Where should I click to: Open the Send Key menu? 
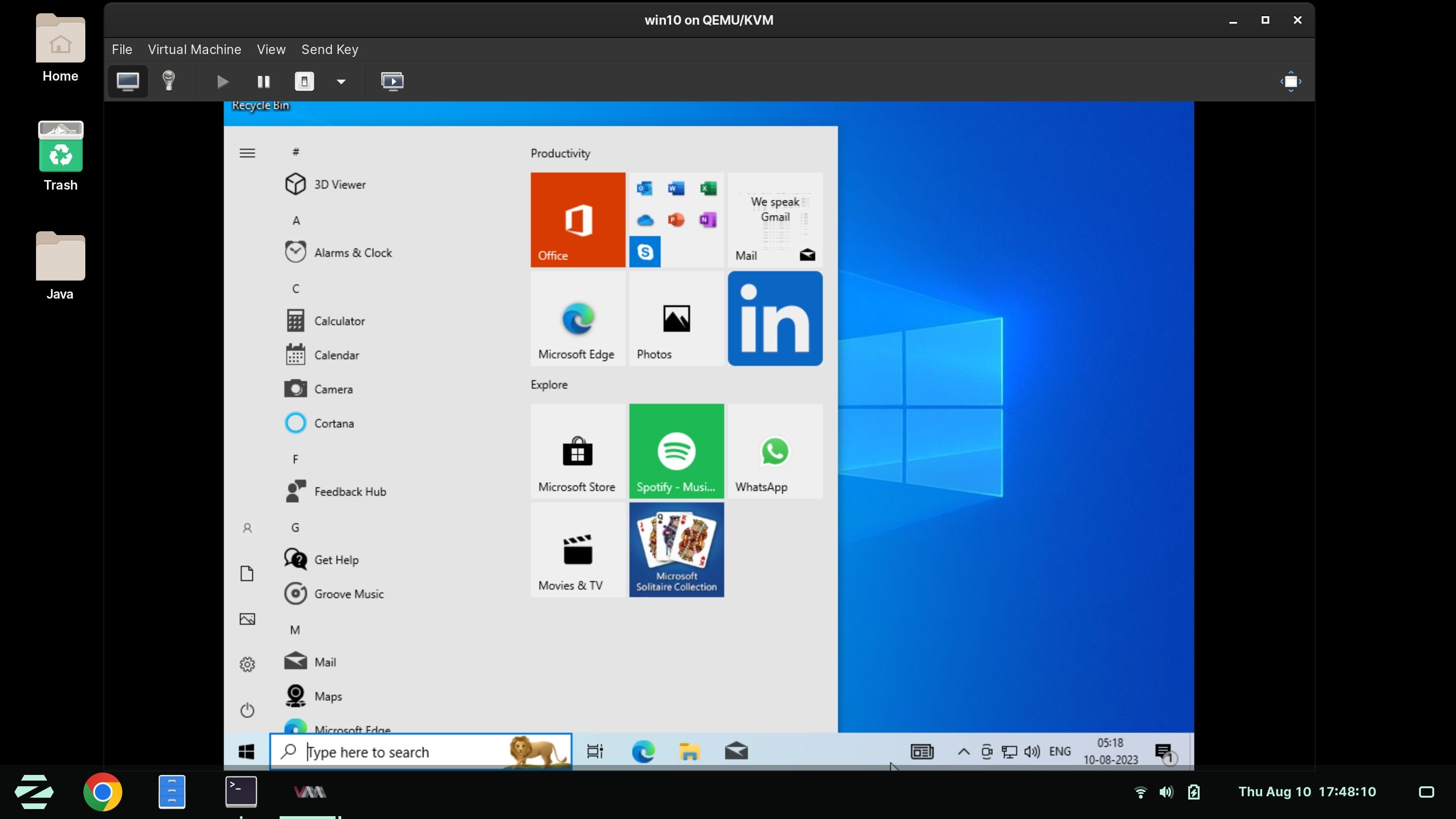click(329, 49)
